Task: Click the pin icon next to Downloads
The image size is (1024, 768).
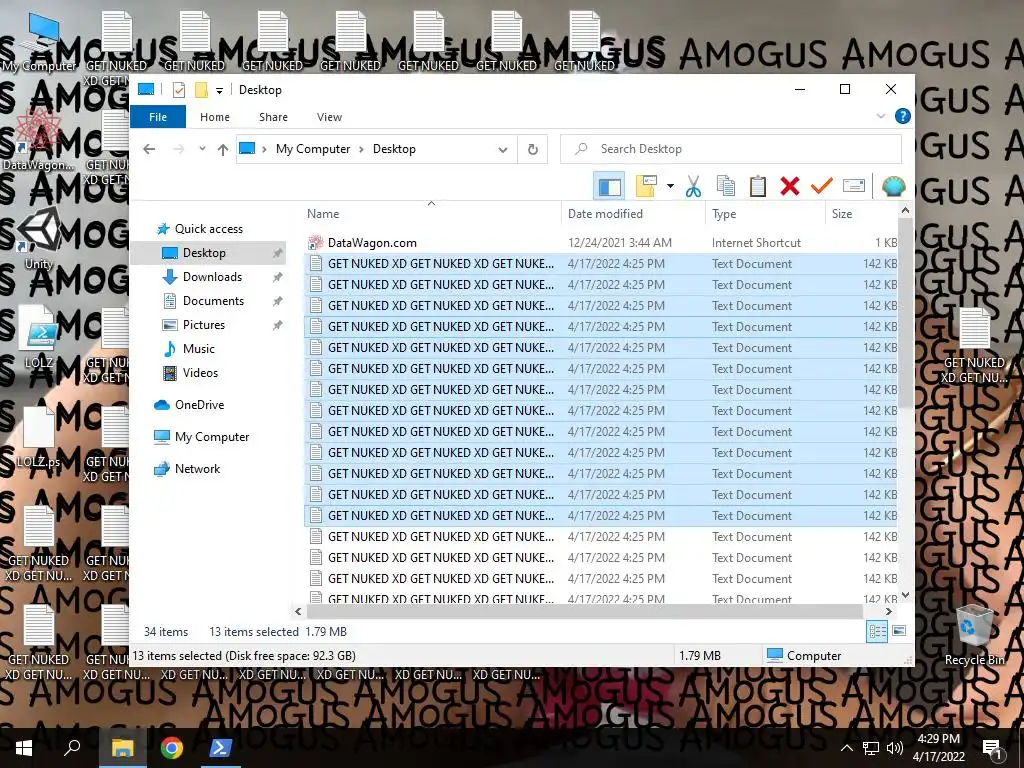Action: [x=278, y=277]
